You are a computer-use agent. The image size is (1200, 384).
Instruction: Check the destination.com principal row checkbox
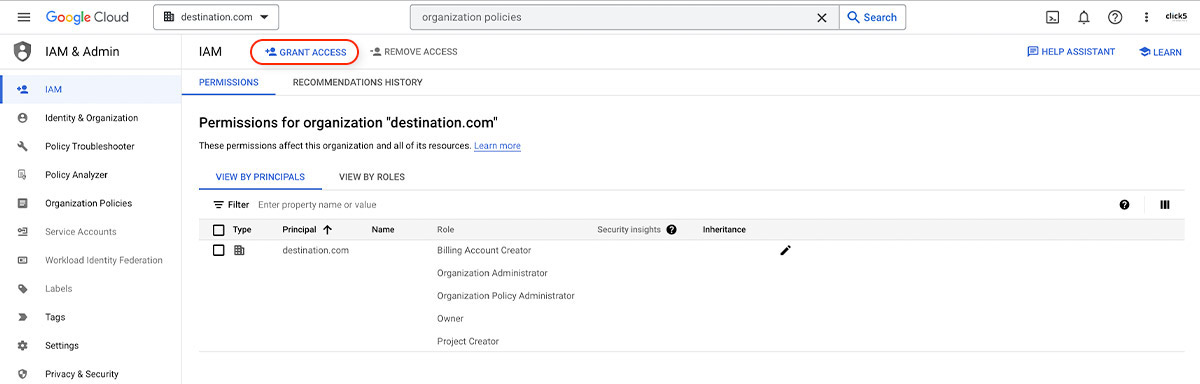pyautogui.click(x=219, y=250)
